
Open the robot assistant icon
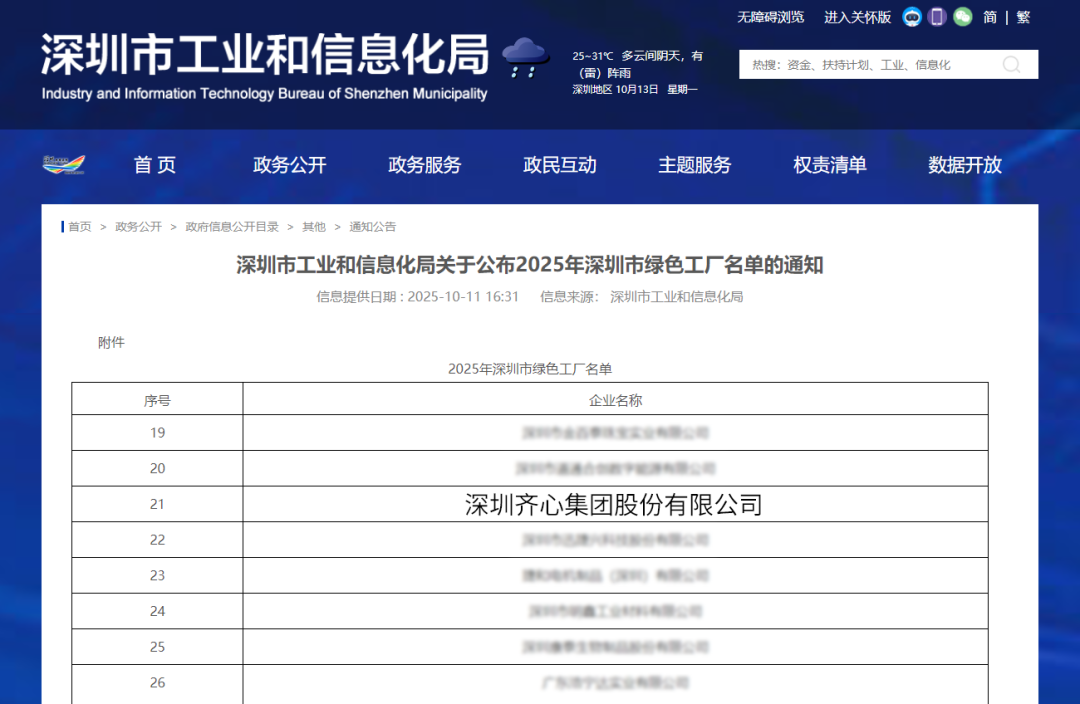(x=912, y=17)
